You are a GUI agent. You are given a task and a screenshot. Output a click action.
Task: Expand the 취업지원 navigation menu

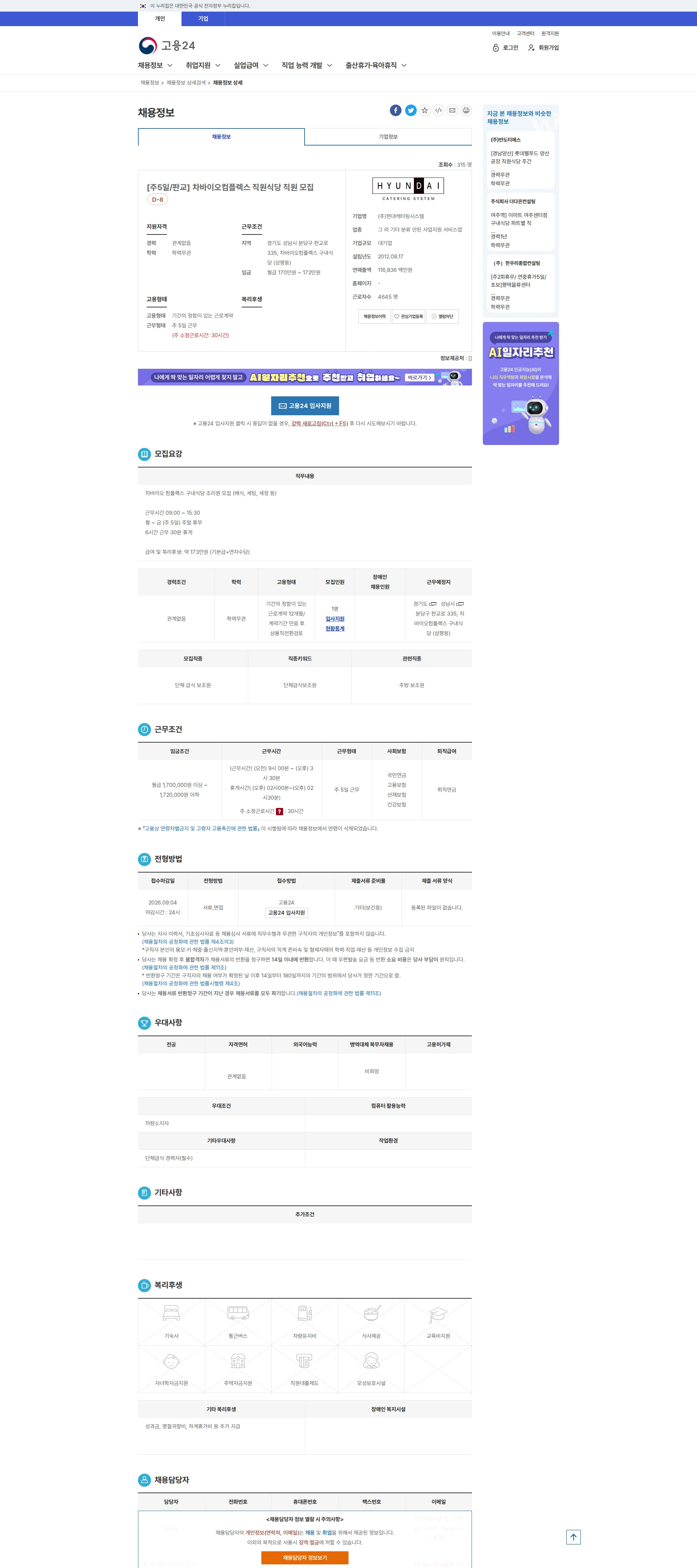203,65
